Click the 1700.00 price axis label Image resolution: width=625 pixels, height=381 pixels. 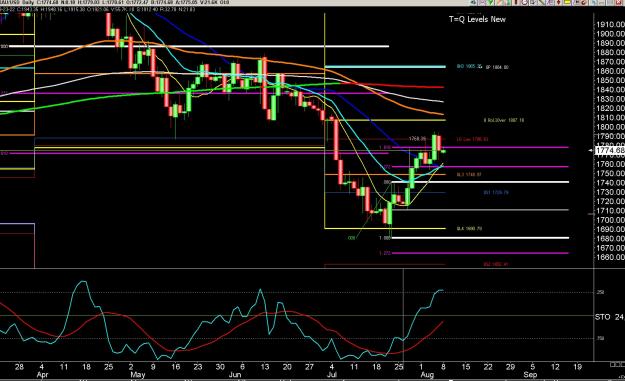point(610,220)
